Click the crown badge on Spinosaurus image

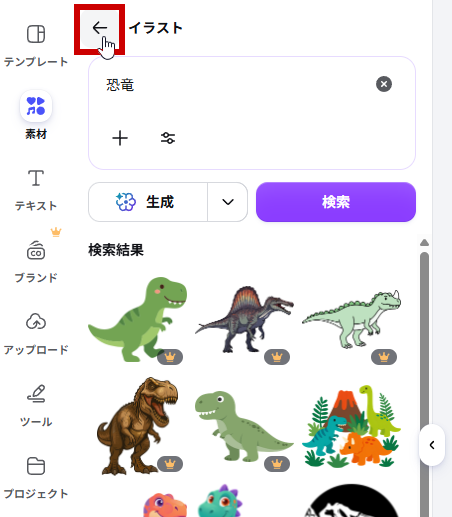pyautogui.click(x=277, y=357)
